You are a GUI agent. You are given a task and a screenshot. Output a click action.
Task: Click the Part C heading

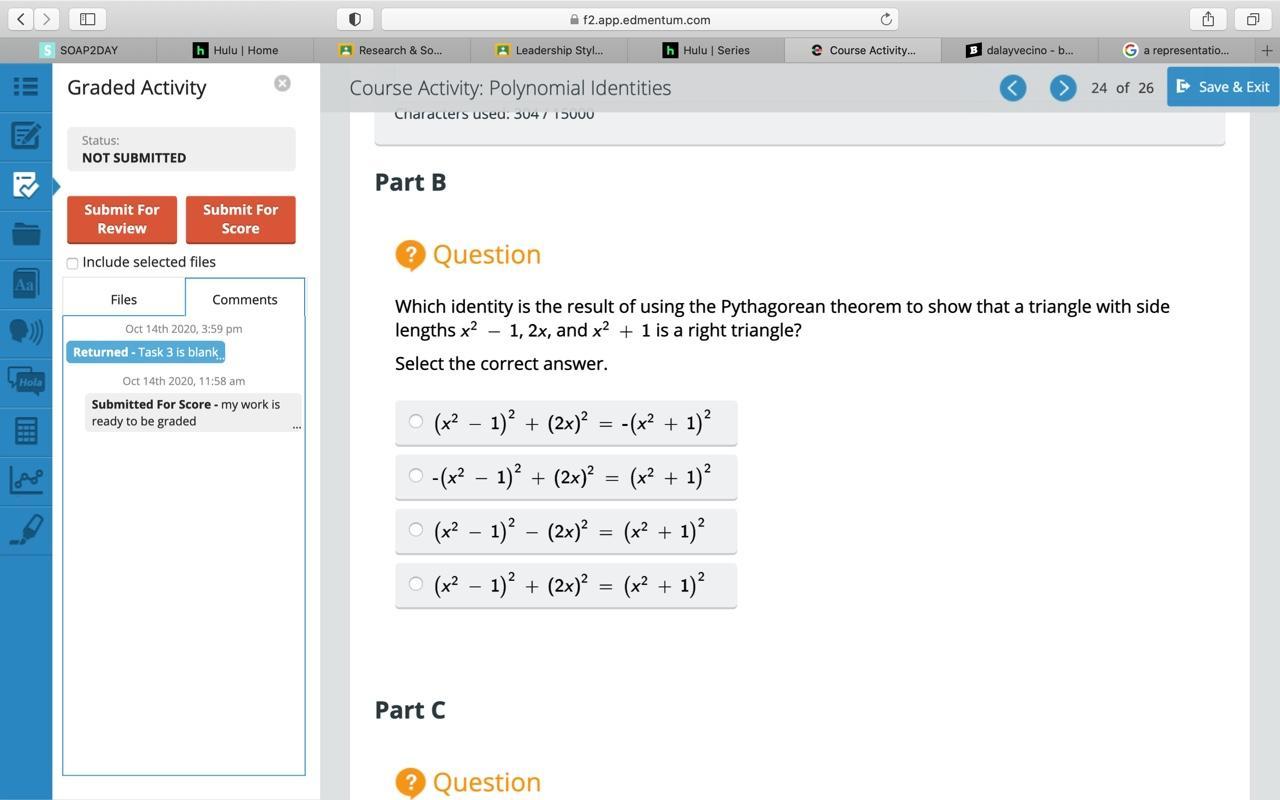[410, 710]
